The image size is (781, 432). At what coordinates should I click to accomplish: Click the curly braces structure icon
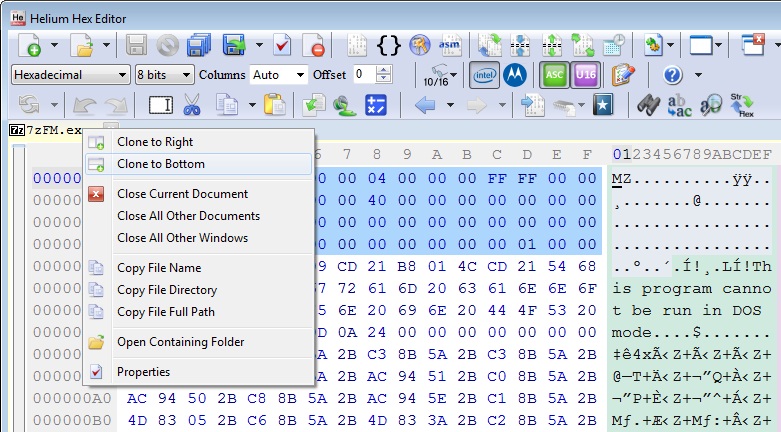389,45
